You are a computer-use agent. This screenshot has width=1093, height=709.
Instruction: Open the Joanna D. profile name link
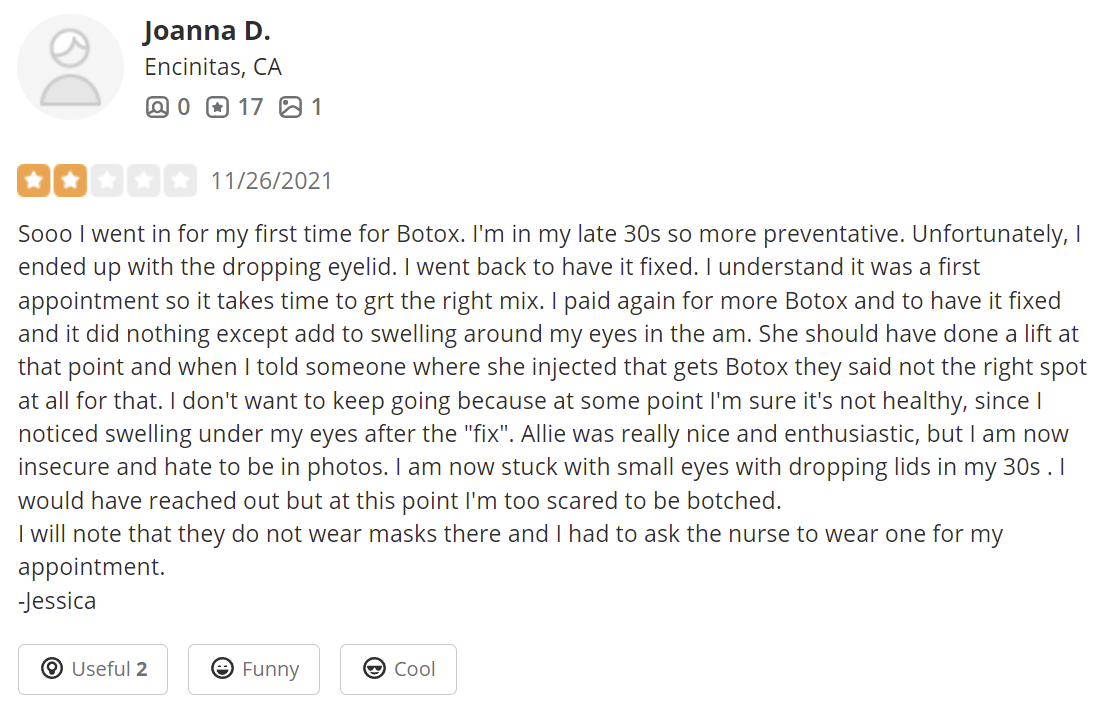pyautogui.click(x=207, y=31)
